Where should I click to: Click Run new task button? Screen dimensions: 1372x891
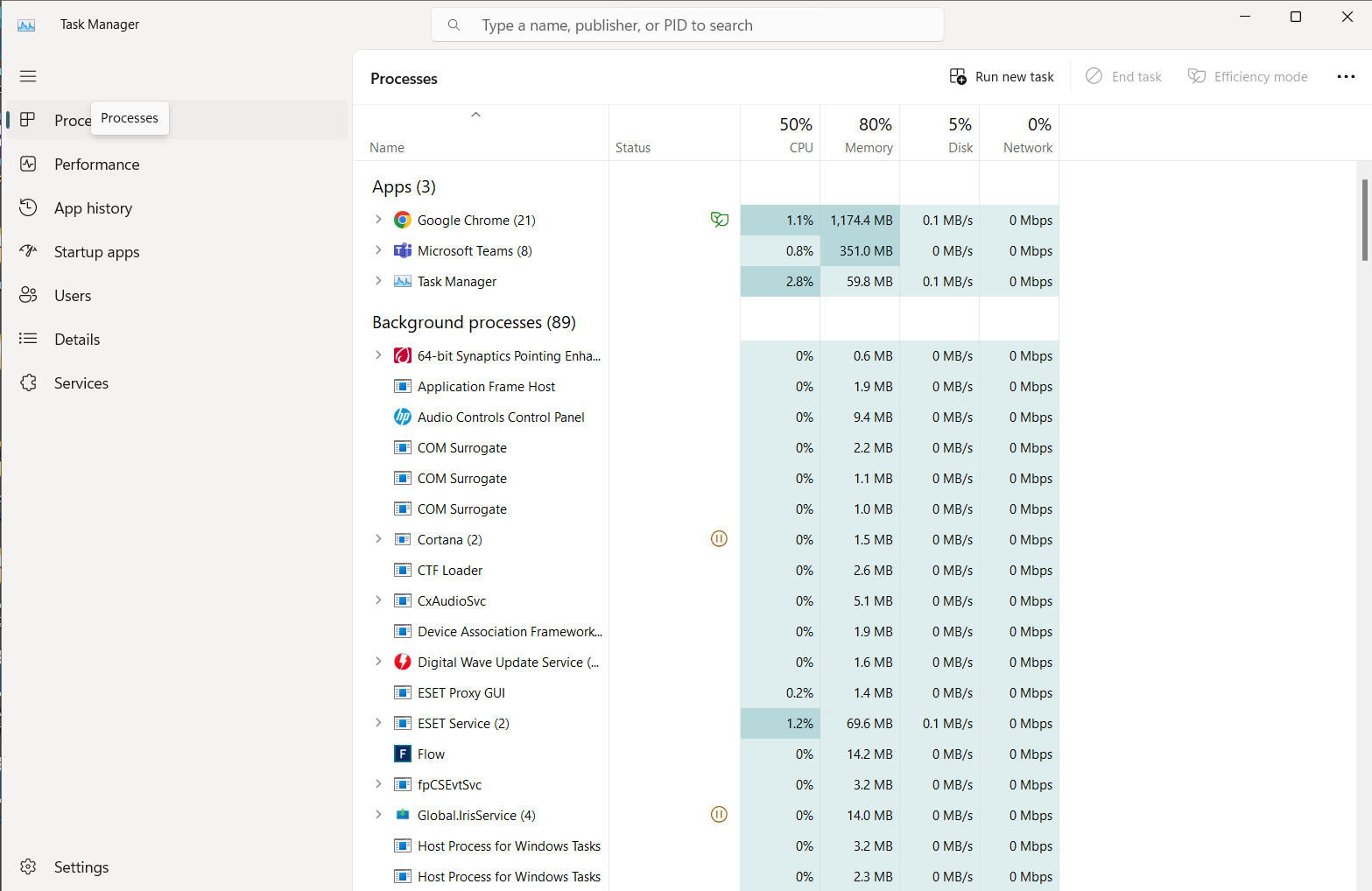click(x=1002, y=77)
